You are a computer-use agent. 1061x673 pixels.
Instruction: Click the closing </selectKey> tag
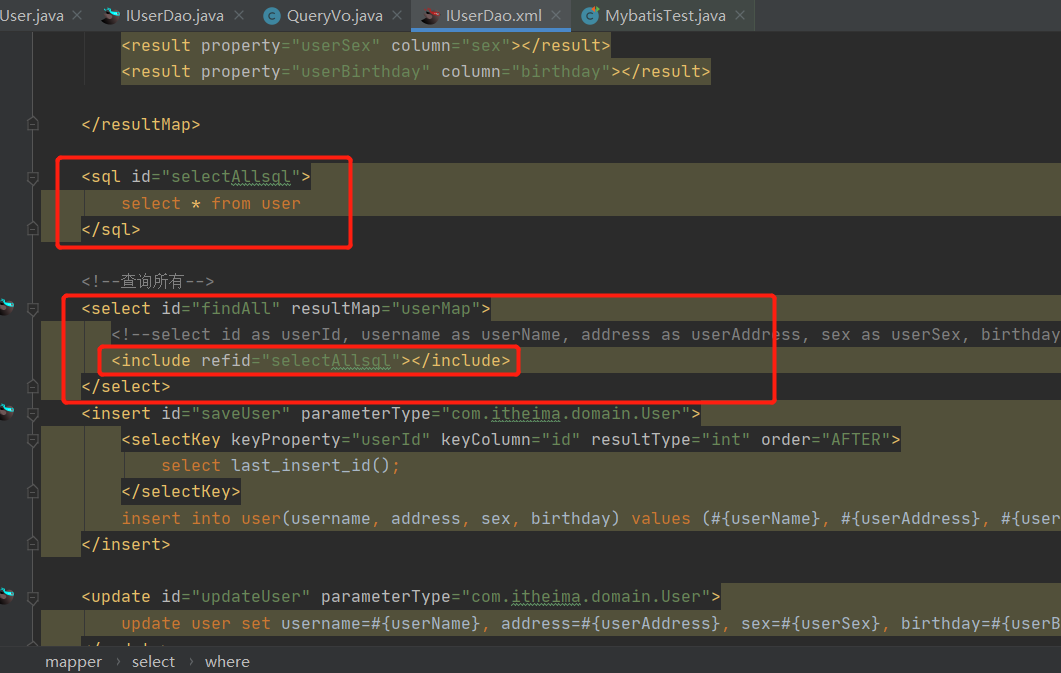(x=181, y=491)
